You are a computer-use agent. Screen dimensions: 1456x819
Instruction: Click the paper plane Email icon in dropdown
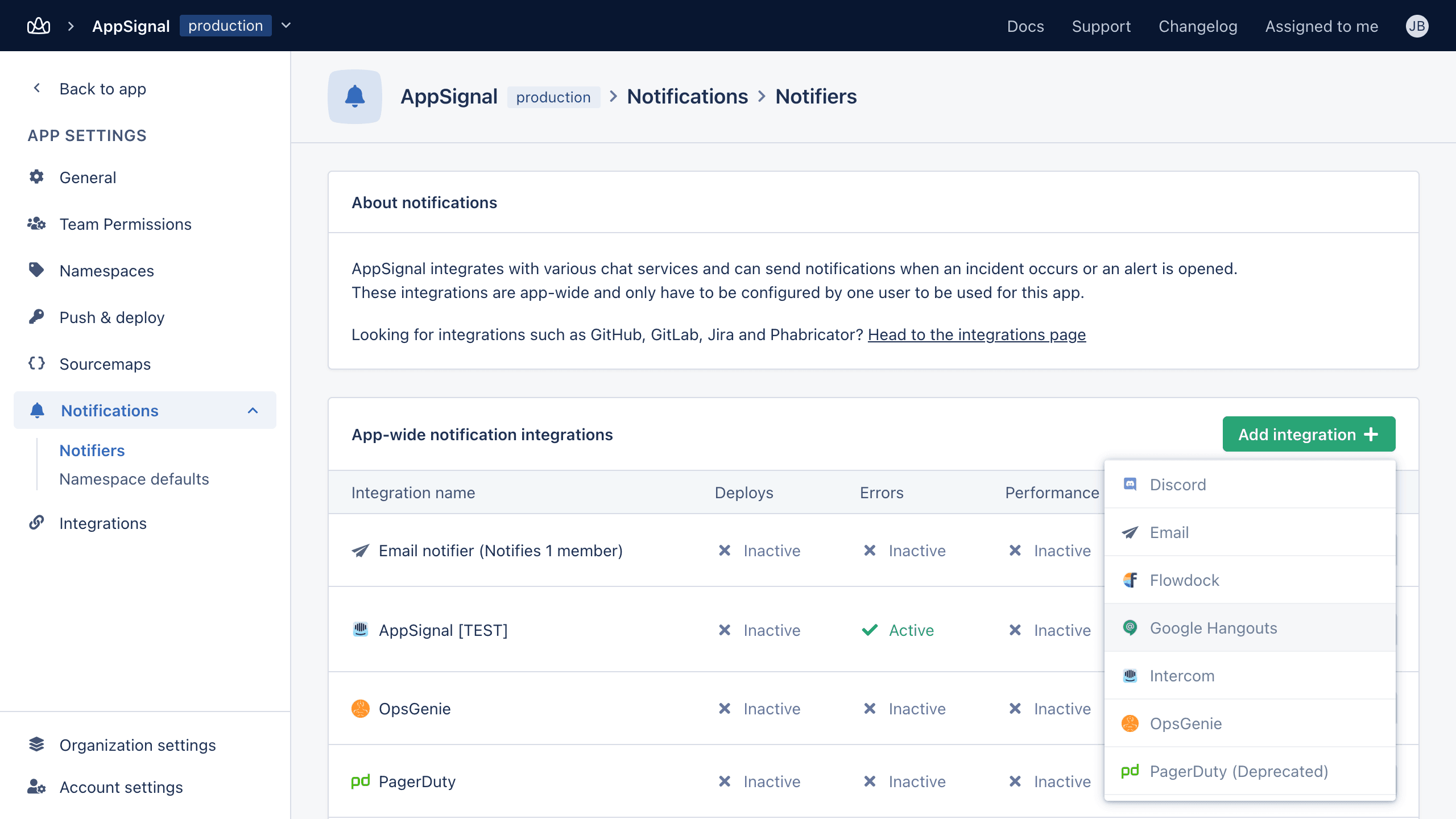tap(1130, 532)
